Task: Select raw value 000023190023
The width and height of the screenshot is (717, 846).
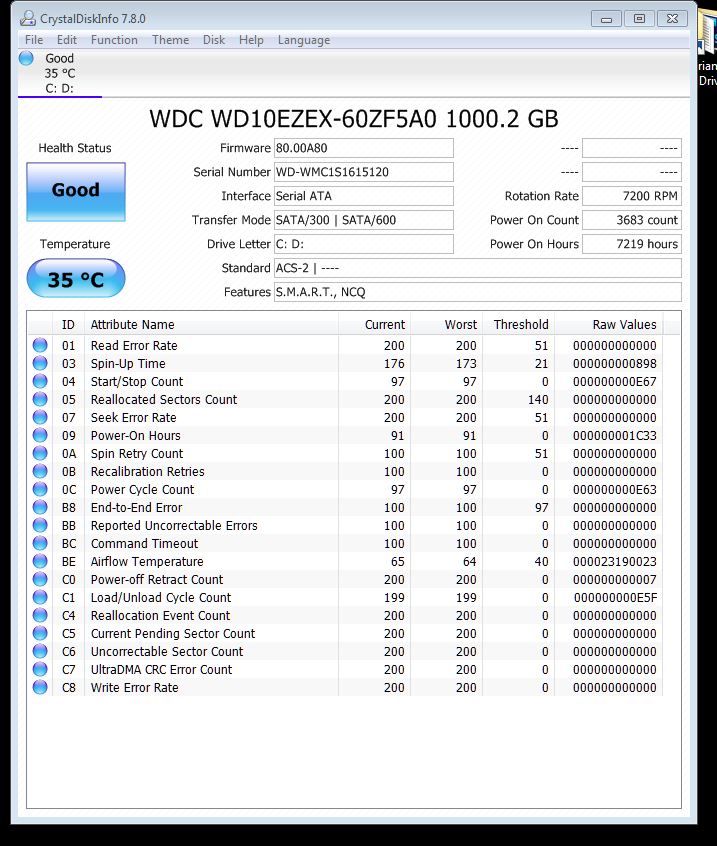Action: (x=614, y=562)
